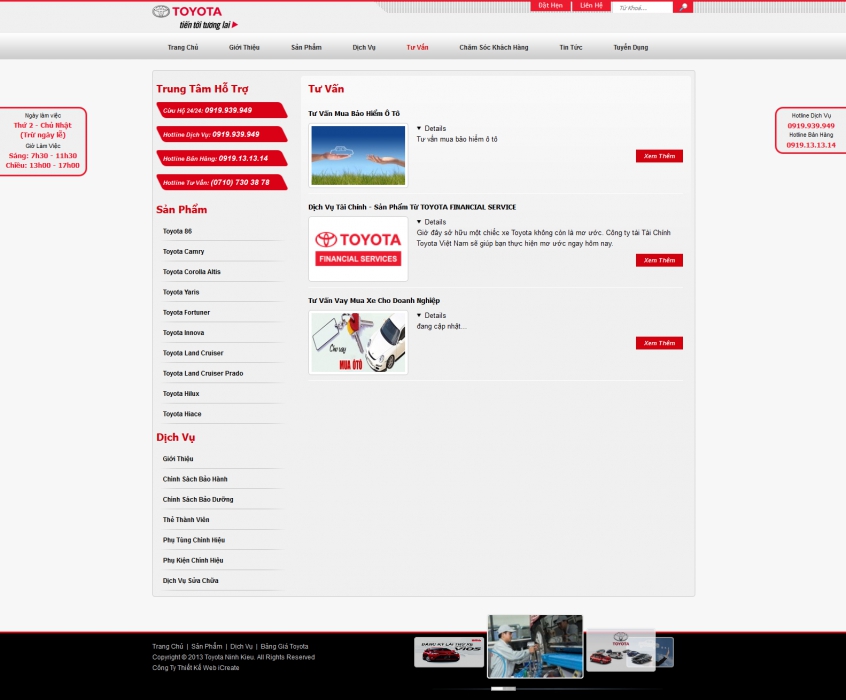Select the Vios banner in footer carousel

pyautogui.click(x=449, y=652)
